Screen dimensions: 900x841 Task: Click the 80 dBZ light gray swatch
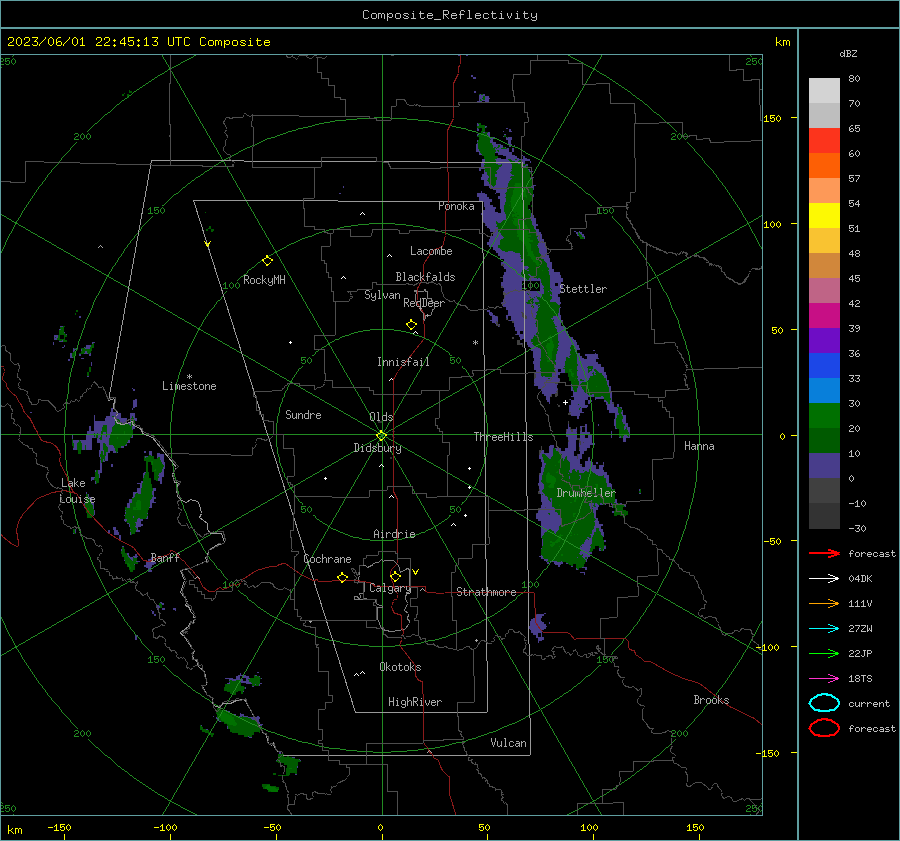point(824,91)
